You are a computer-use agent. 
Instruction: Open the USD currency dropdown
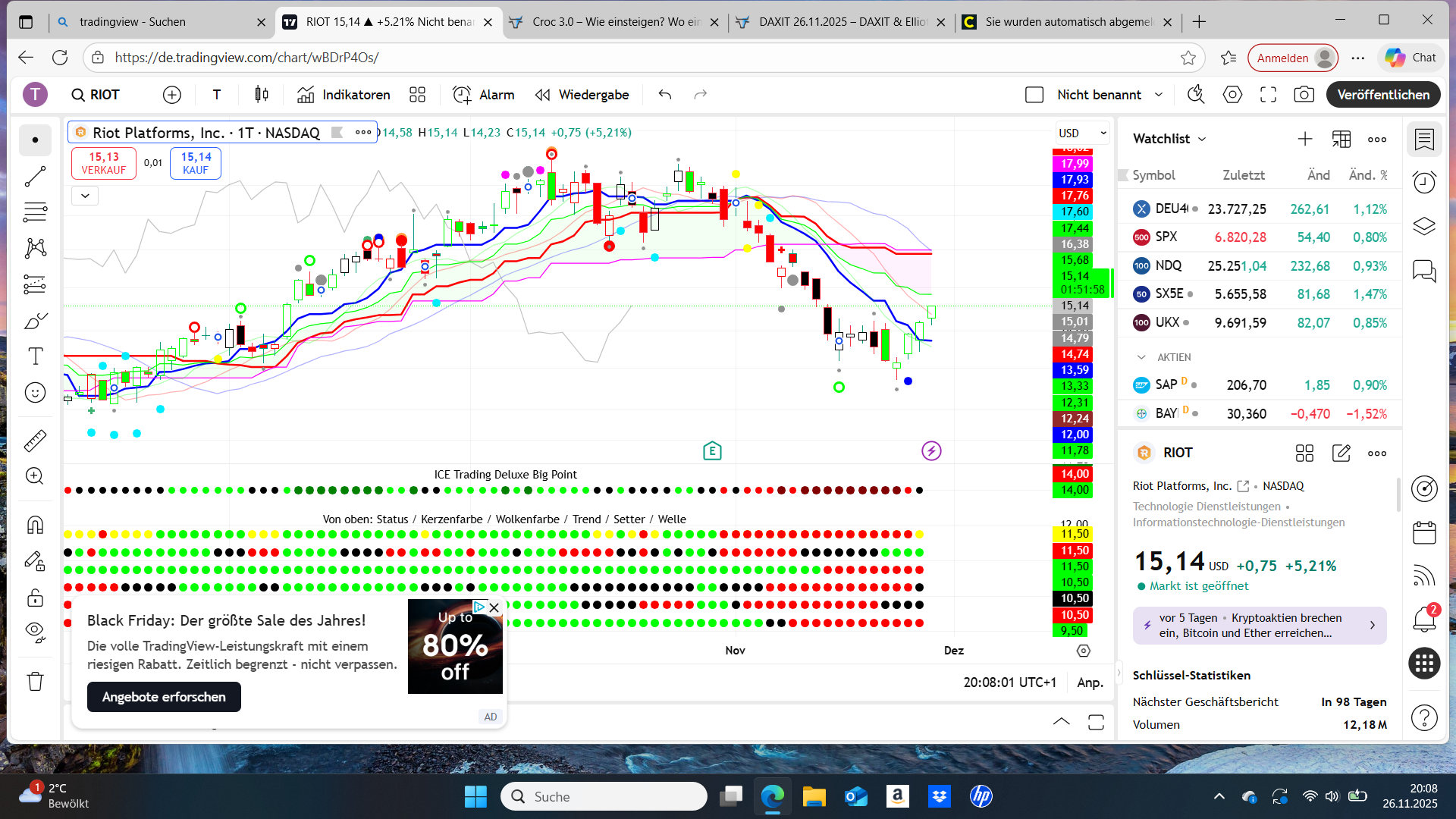tap(1081, 133)
